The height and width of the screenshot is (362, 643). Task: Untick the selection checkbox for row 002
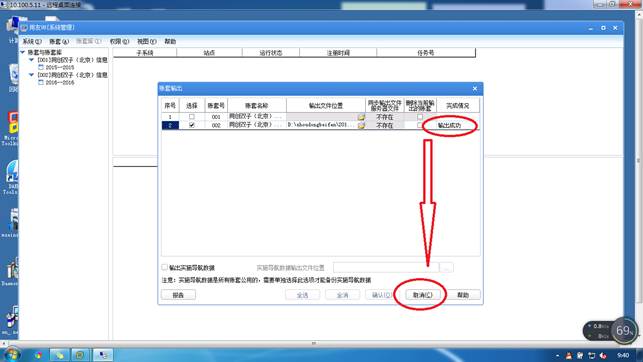pyautogui.click(x=192, y=125)
